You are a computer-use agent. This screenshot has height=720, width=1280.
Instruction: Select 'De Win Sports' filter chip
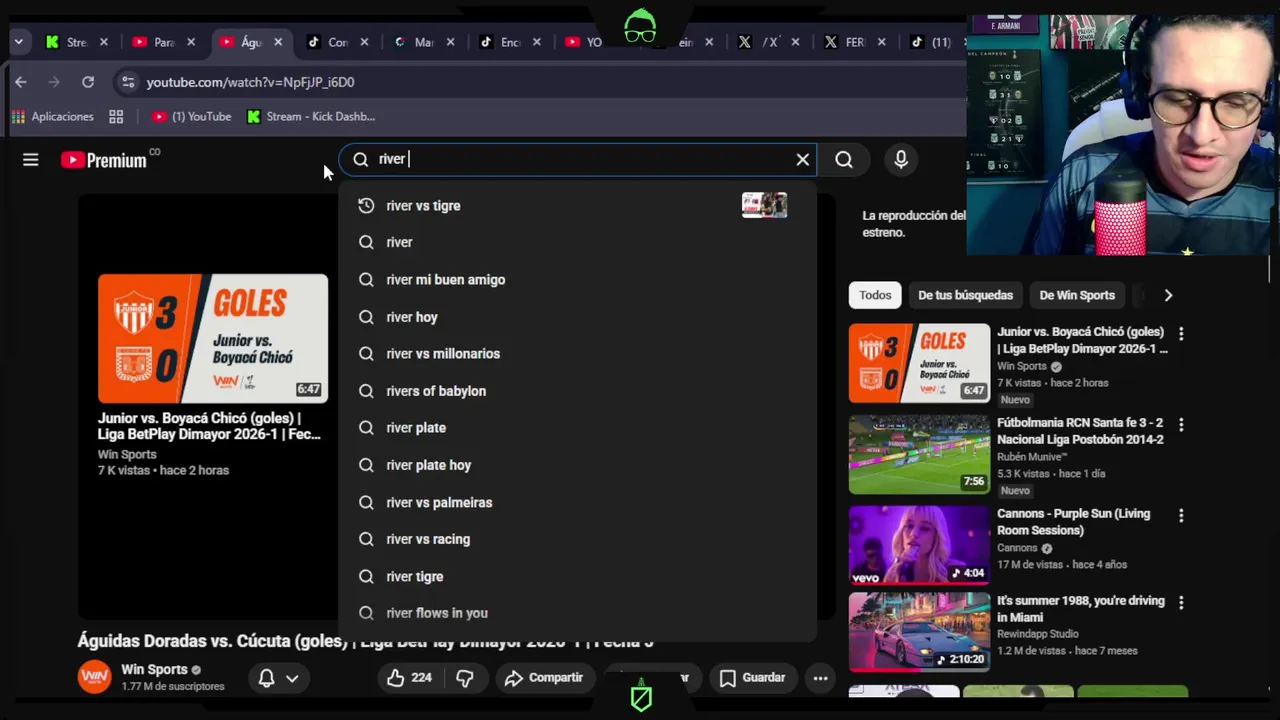coord(1077,295)
